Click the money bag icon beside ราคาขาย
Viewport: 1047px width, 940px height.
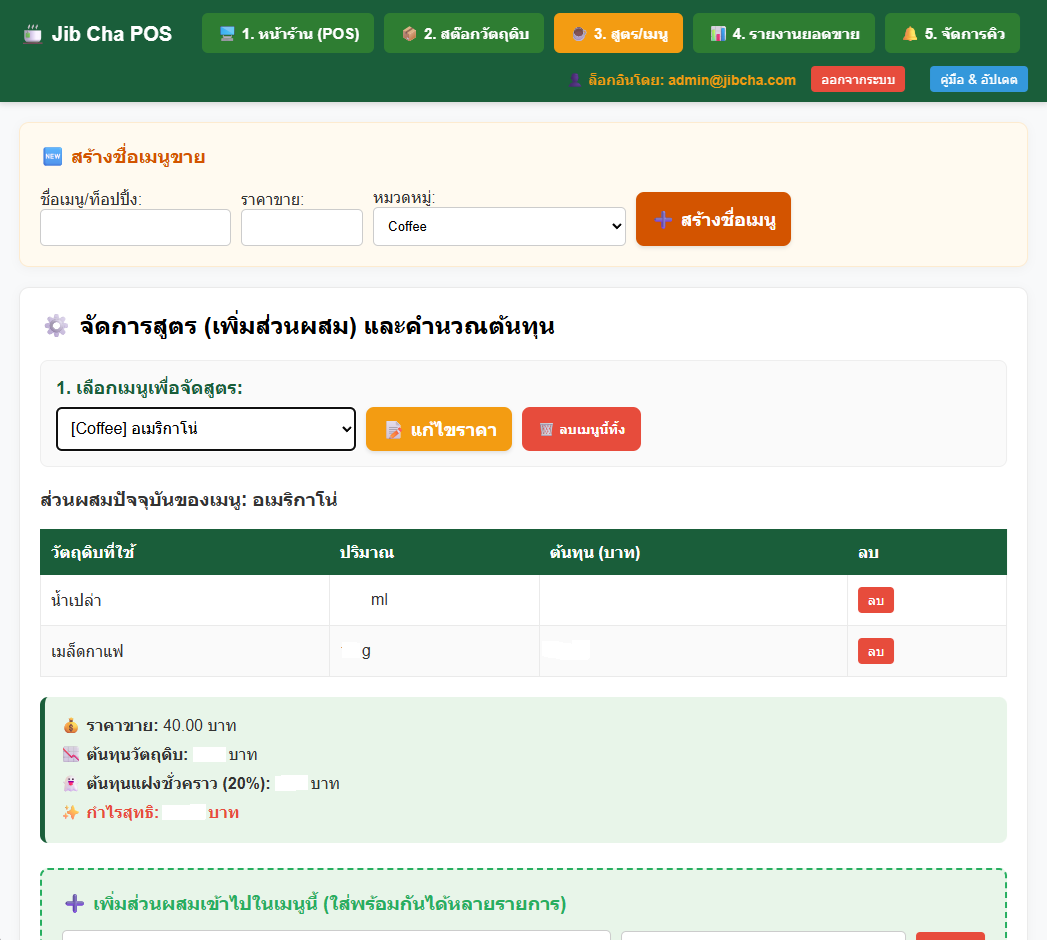coord(71,726)
